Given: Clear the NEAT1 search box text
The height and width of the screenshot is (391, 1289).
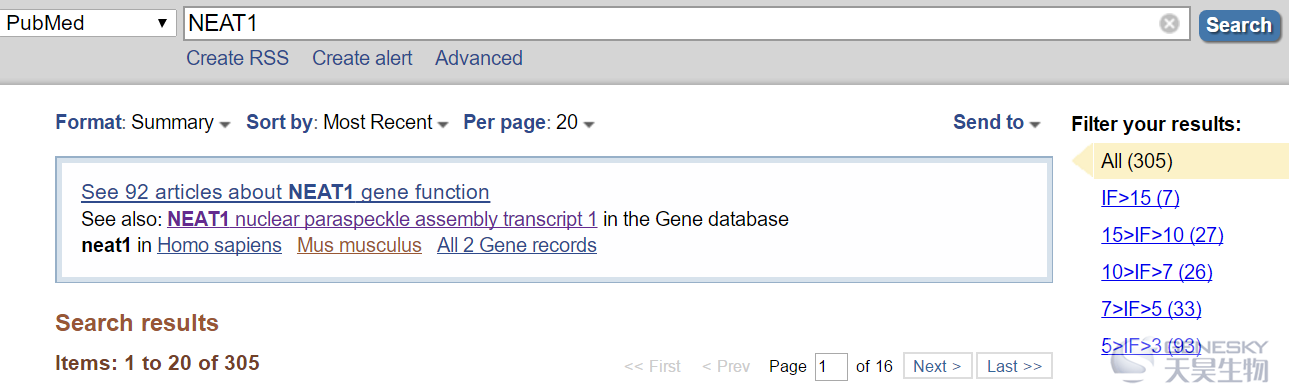Looking at the screenshot, I should [x=1169, y=24].
